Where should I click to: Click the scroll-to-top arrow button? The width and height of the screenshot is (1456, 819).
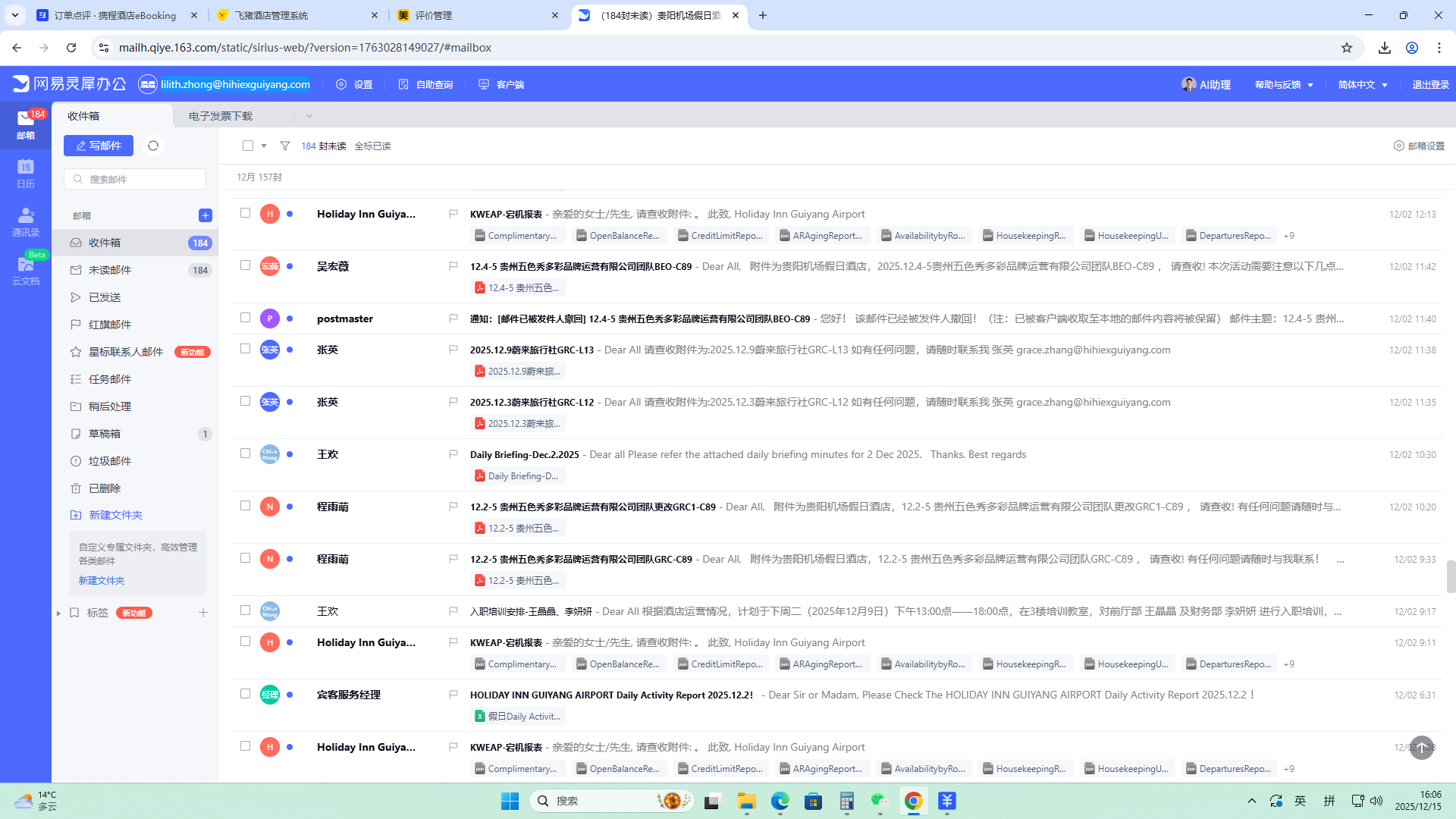[x=1421, y=748]
